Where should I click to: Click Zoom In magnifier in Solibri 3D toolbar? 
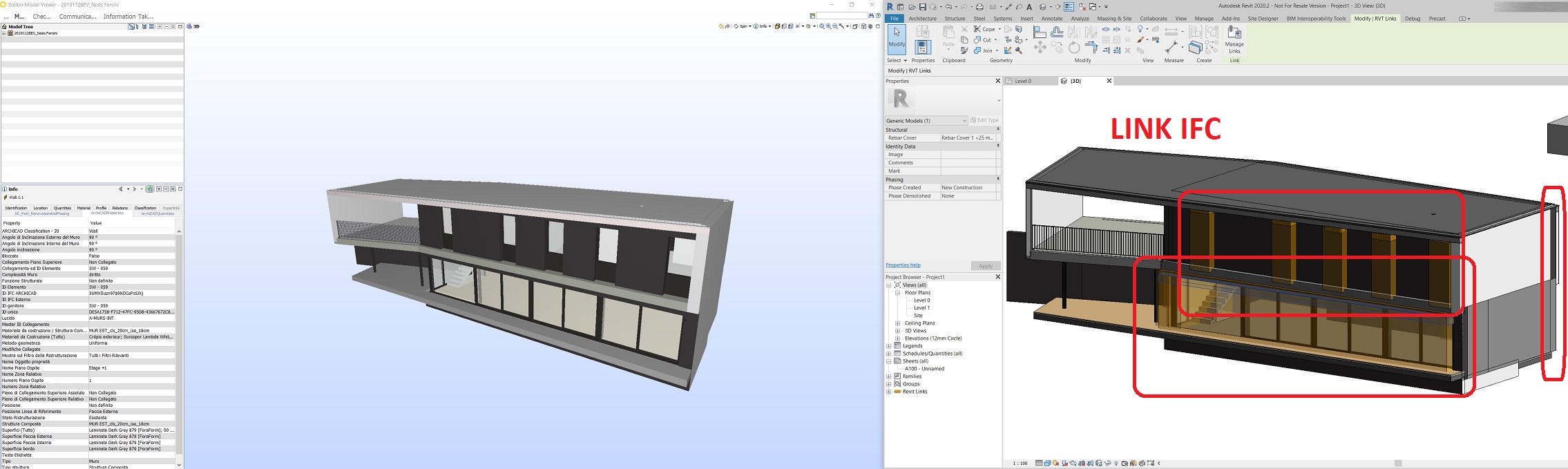828,26
